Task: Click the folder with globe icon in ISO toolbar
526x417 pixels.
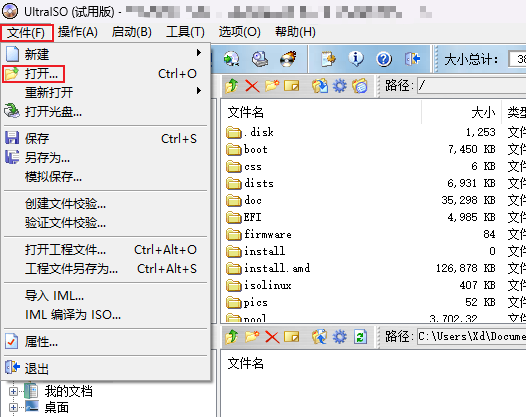Action: 360,86
